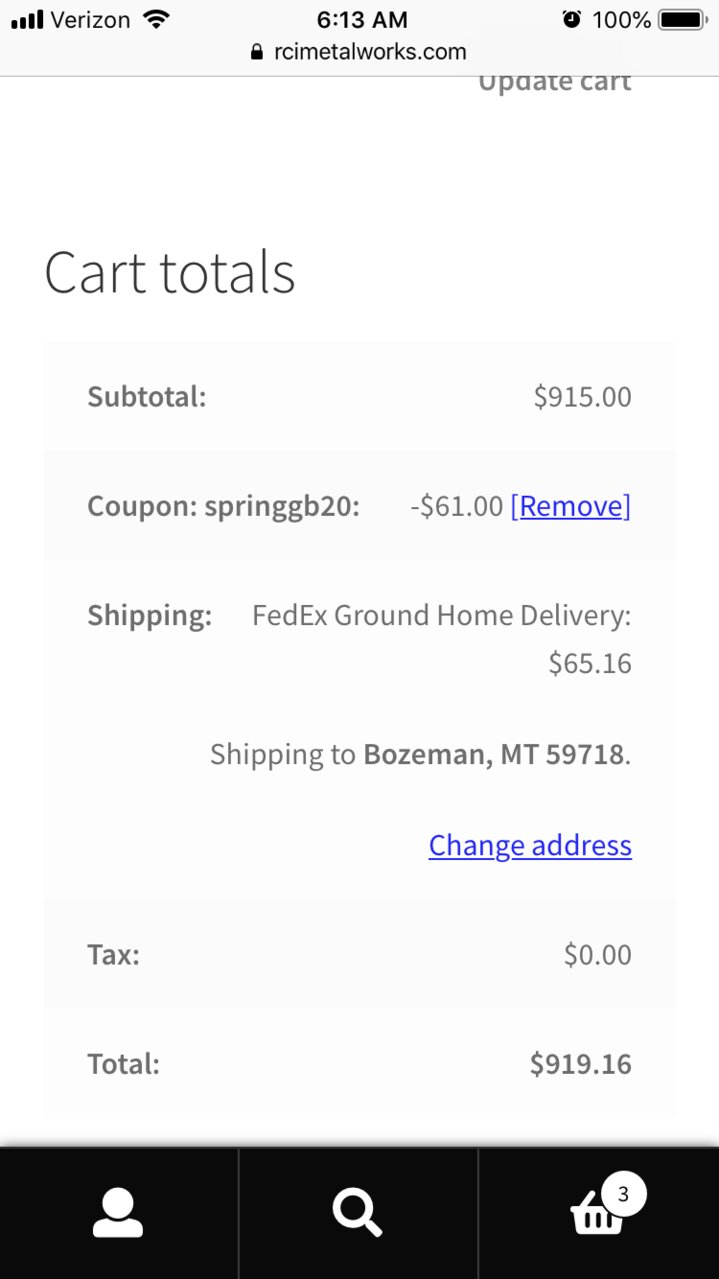Select the Total amount $919.16

(581, 1063)
